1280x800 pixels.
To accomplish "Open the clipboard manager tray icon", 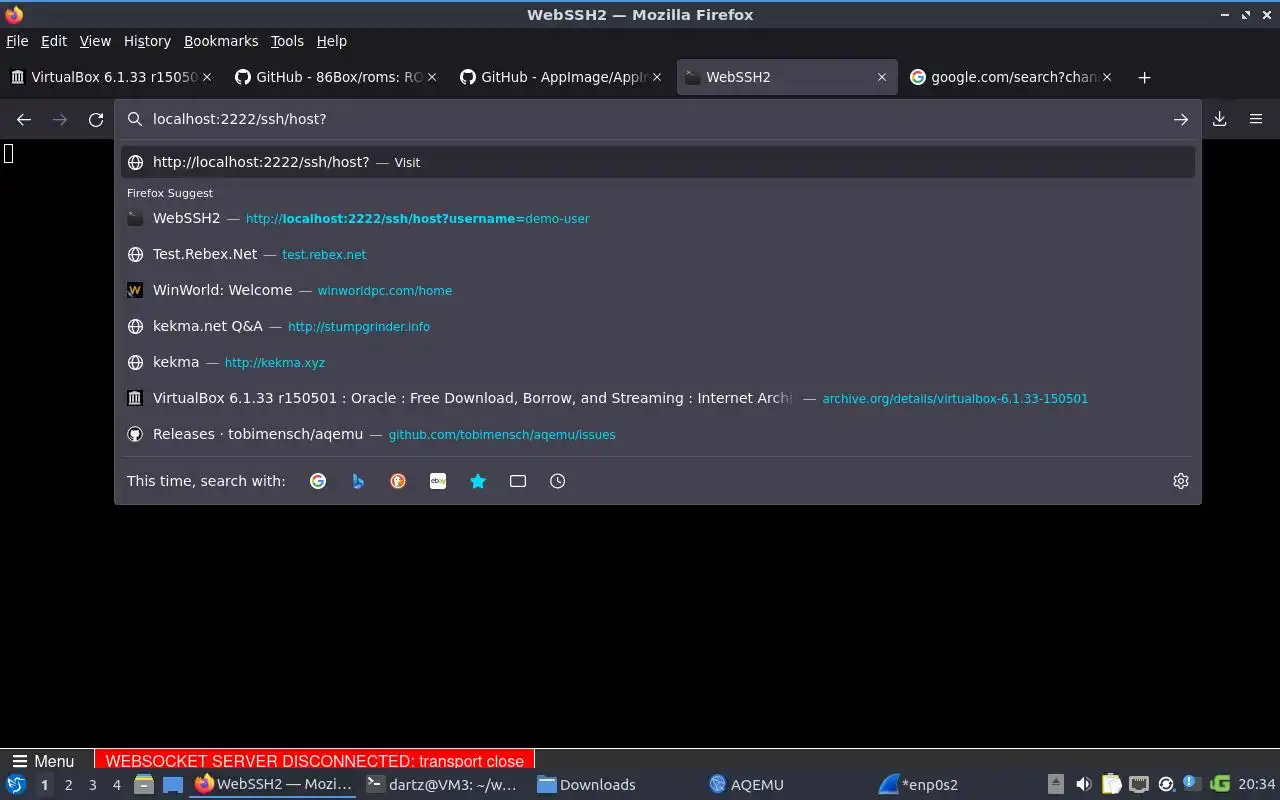I will click(1111, 785).
